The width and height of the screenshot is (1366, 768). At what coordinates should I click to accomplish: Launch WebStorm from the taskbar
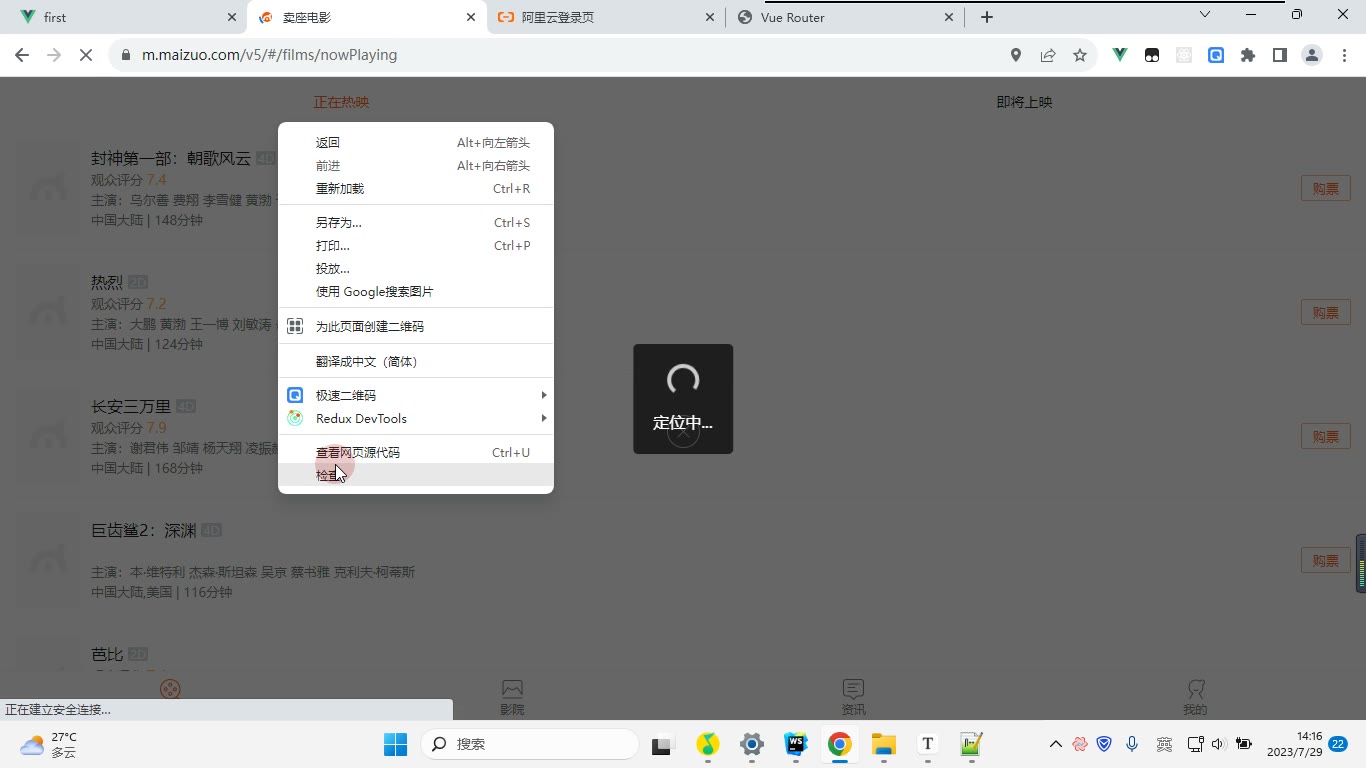(x=796, y=744)
